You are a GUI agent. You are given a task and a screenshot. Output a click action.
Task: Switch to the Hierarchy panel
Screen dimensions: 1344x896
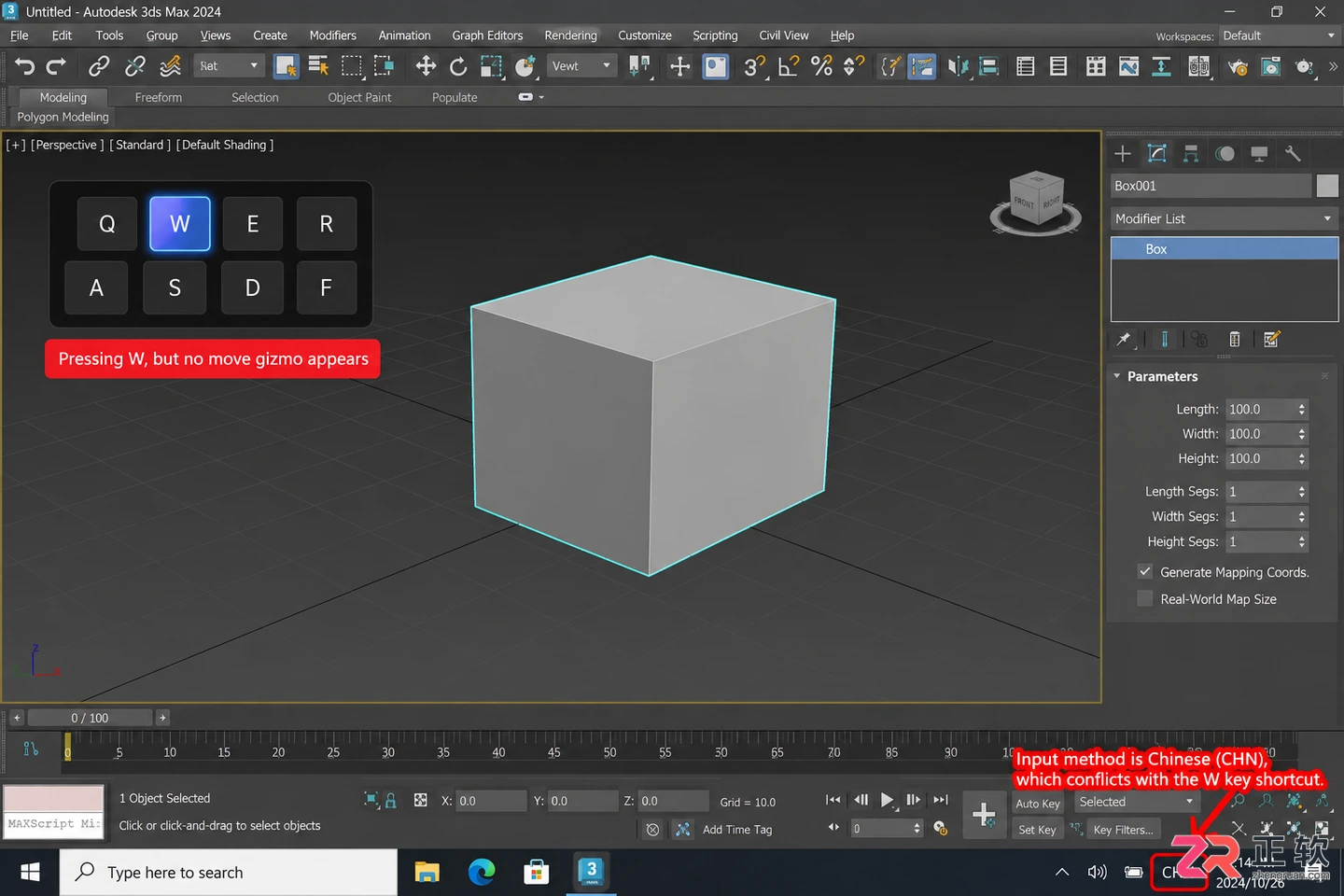pyautogui.click(x=1191, y=154)
